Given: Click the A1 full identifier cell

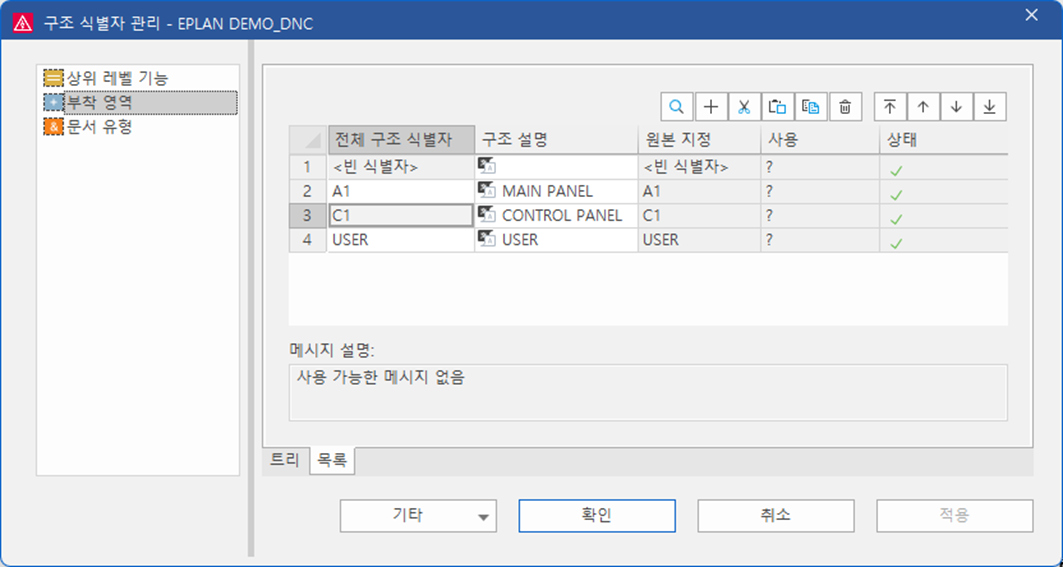Looking at the screenshot, I should (x=401, y=191).
